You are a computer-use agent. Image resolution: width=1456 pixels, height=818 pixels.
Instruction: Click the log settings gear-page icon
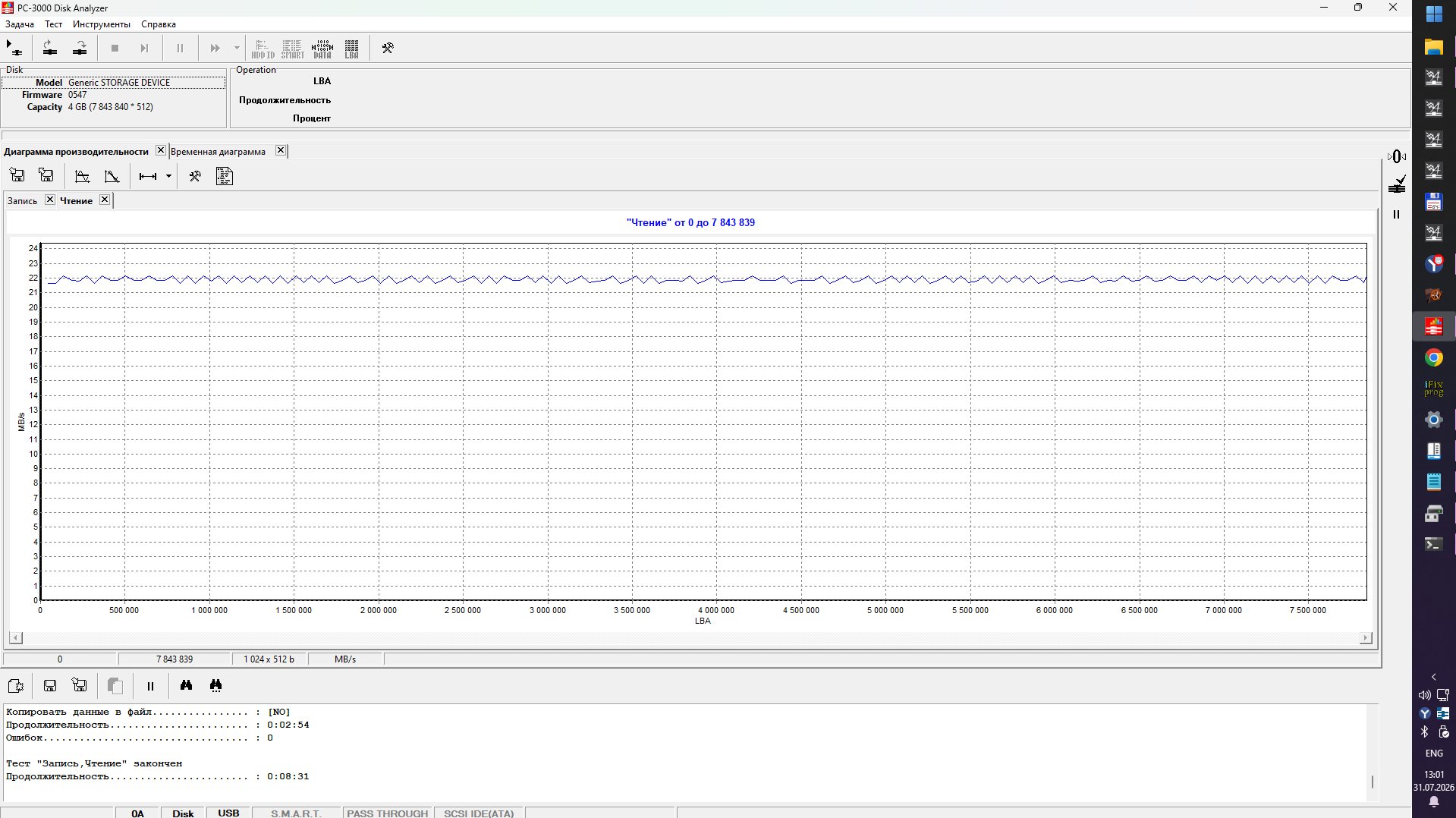[15, 686]
